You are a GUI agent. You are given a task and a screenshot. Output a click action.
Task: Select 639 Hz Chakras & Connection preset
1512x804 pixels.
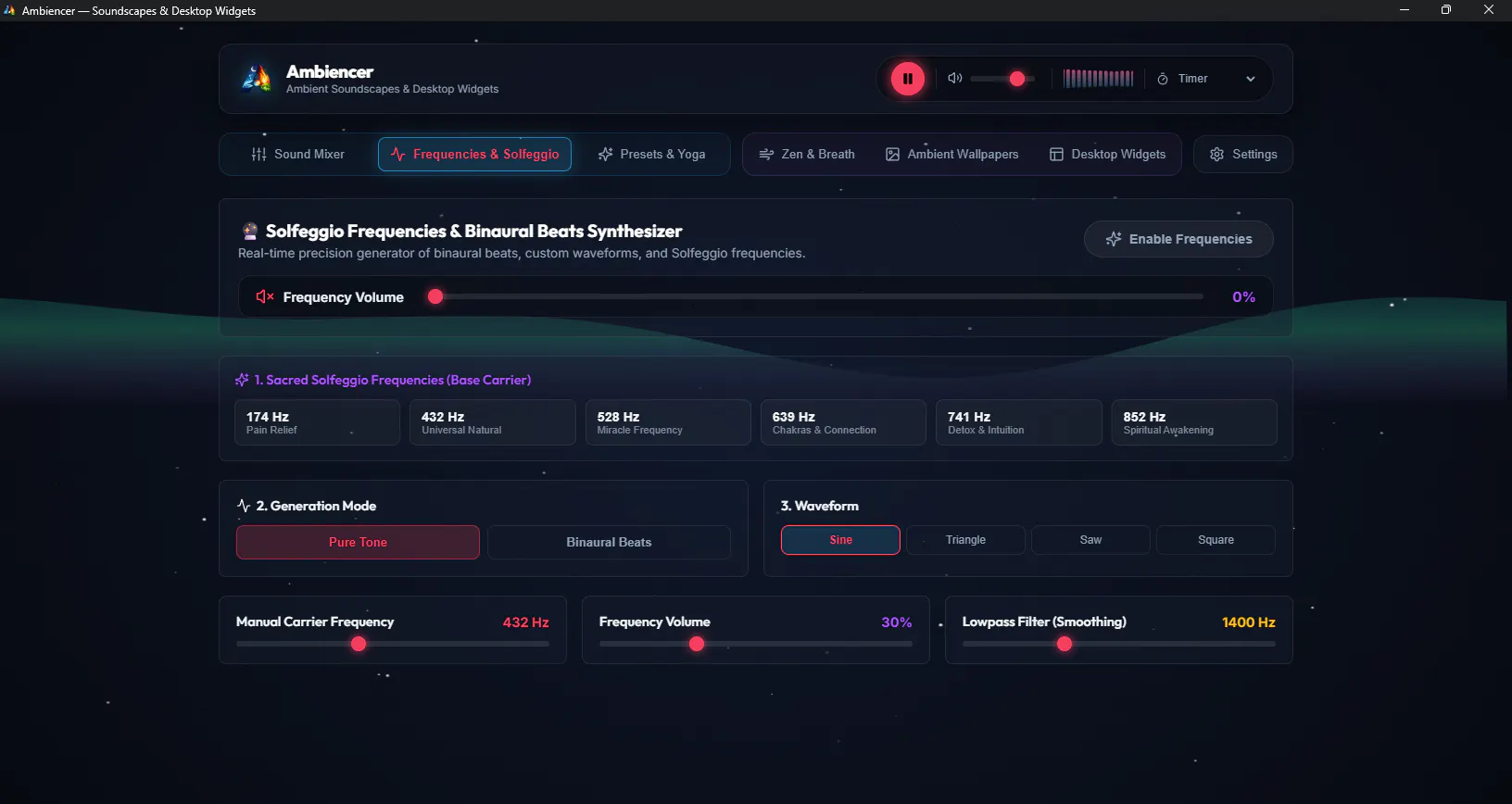click(x=843, y=422)
